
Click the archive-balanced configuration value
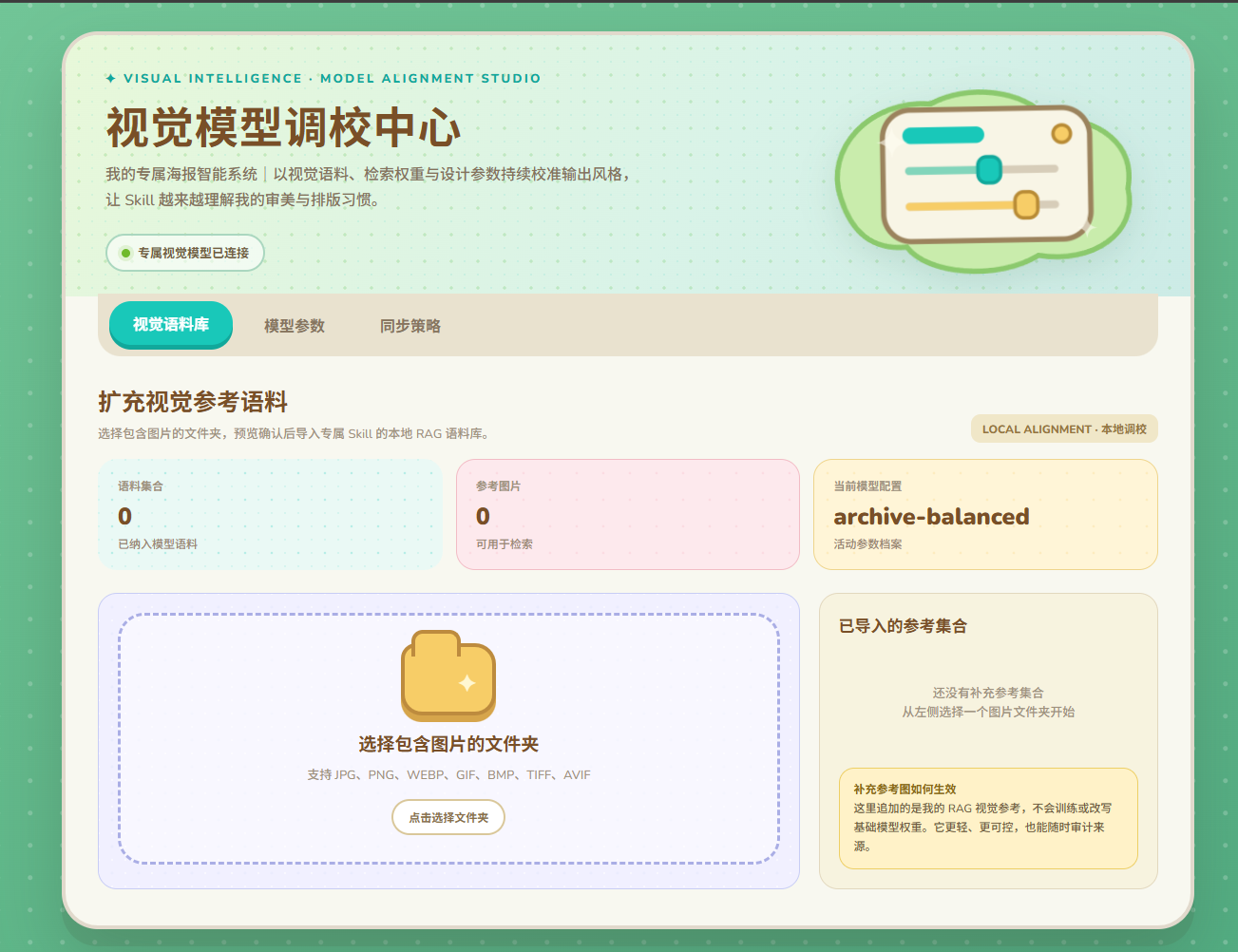coord(931,517)
